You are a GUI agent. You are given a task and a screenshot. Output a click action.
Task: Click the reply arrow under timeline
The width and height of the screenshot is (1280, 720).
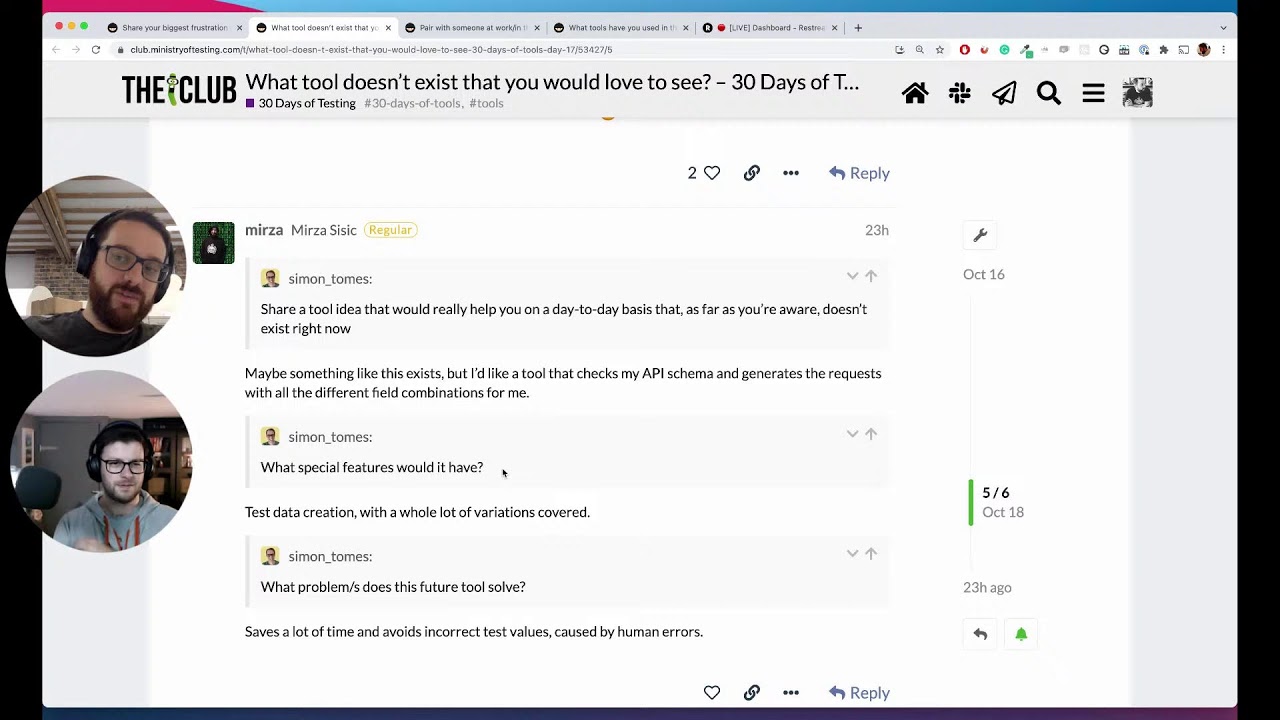point(980,634)
